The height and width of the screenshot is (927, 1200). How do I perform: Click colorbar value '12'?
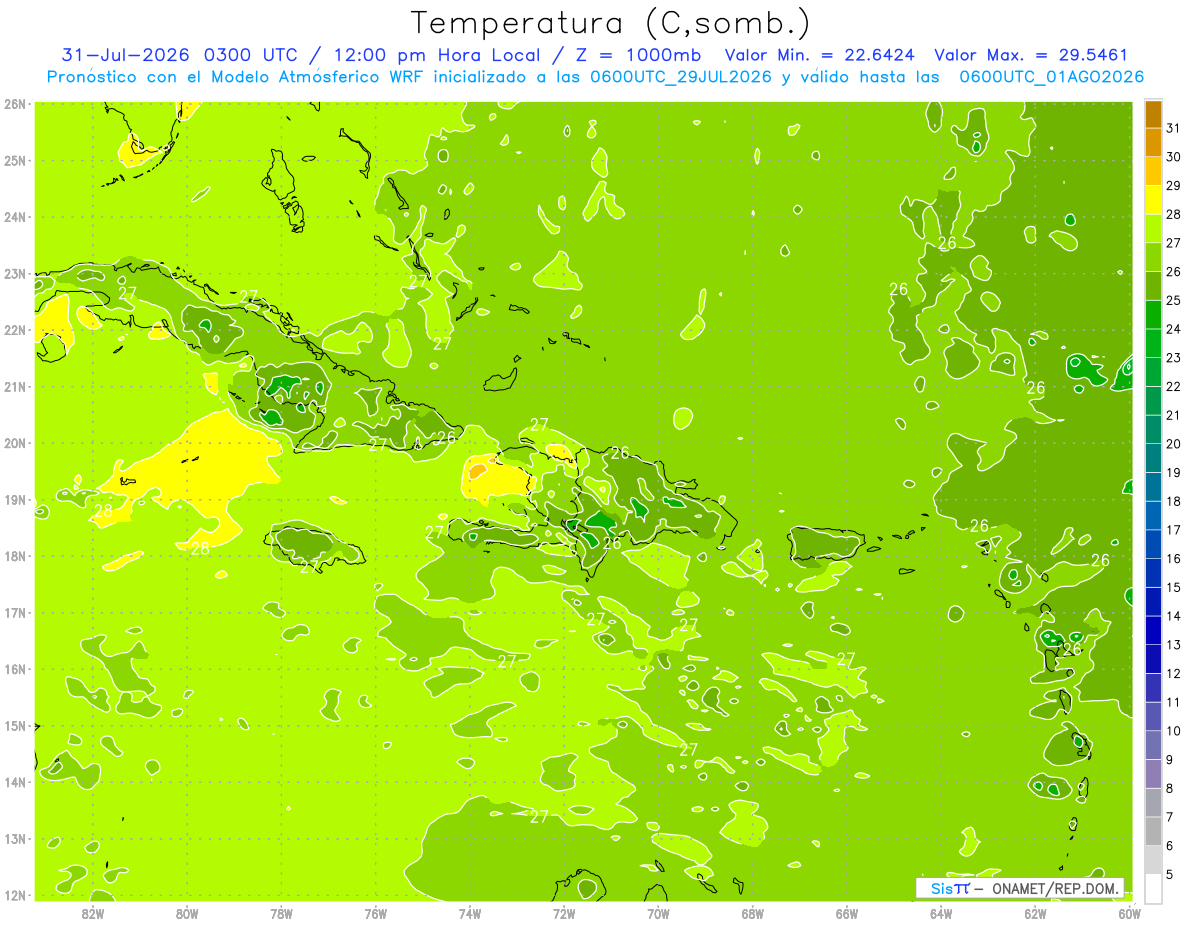coord(1174,674)
